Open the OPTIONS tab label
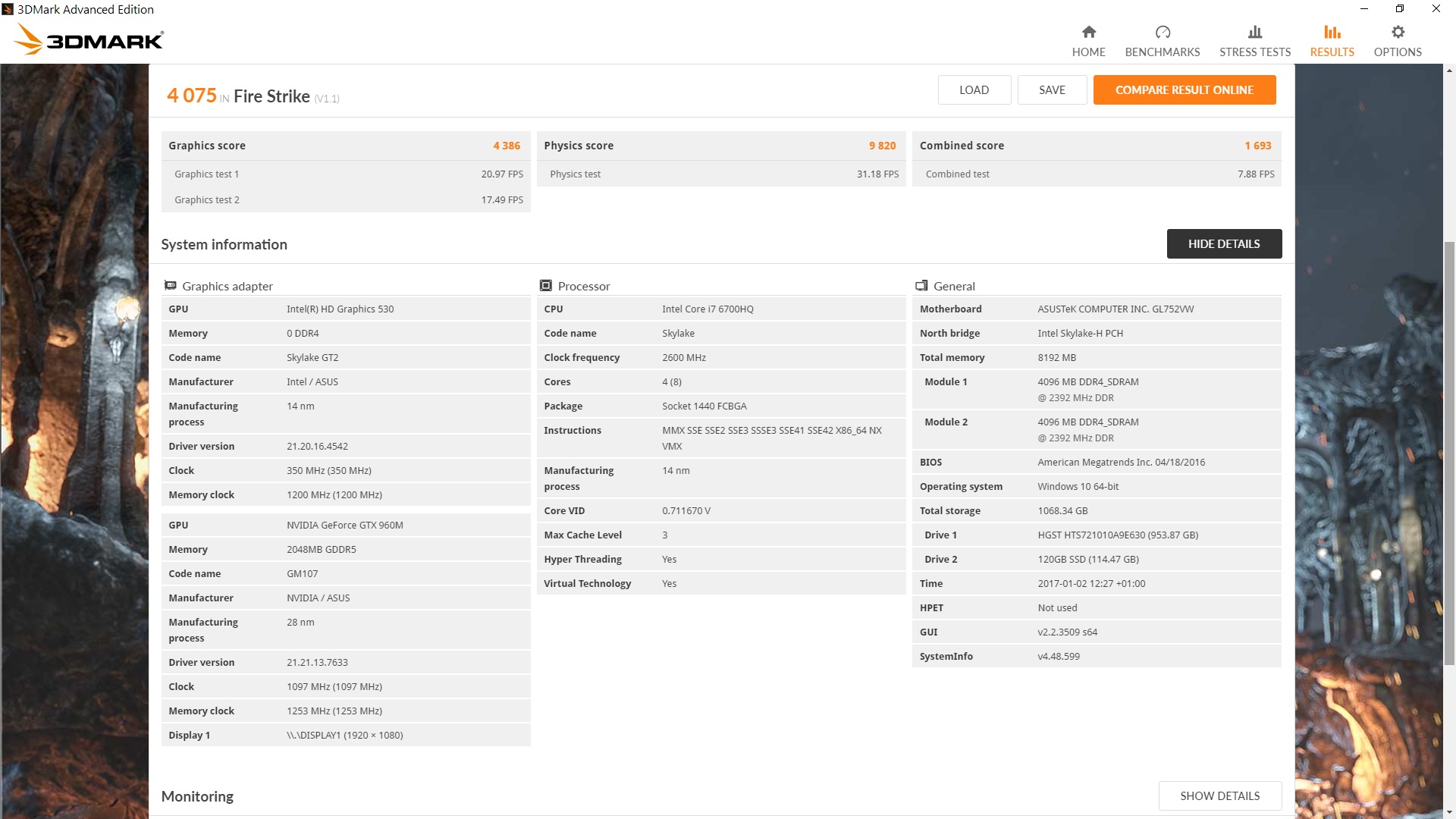Viewport: 1456px width, 819px height. point(1398,52)
